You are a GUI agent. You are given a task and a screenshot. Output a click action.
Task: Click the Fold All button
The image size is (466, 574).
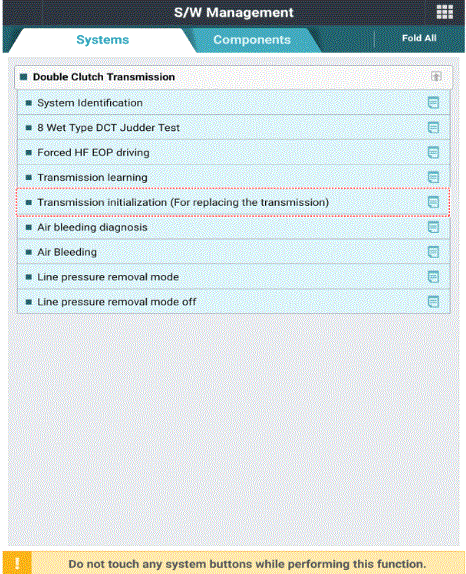pos(419,38)
